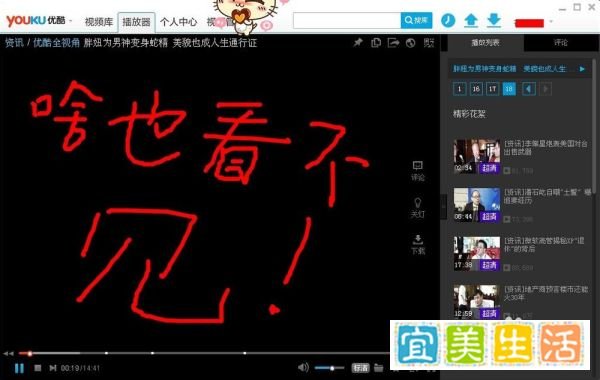
Task: Open the video title next to the 06:44 thumbnail
Action: 547,196
